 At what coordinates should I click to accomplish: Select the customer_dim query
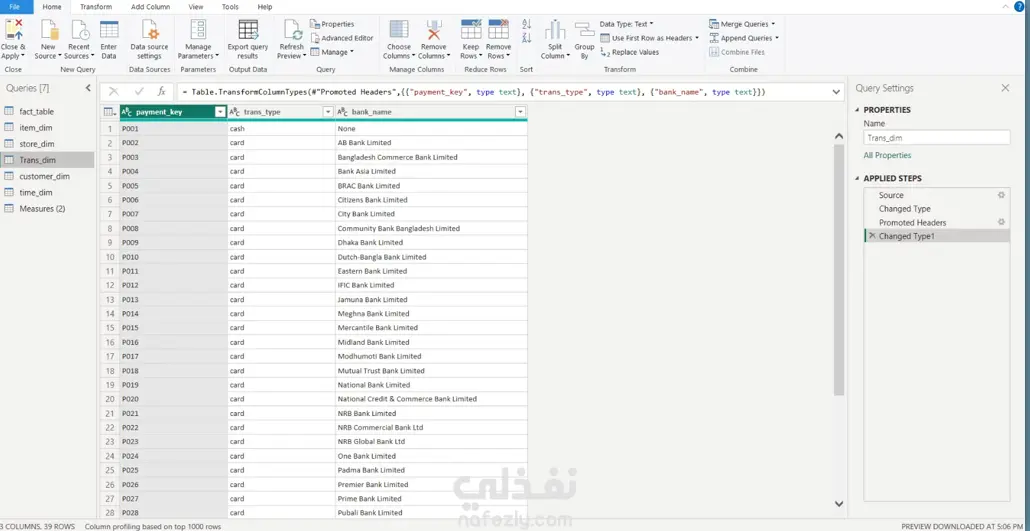coord(47,176)
